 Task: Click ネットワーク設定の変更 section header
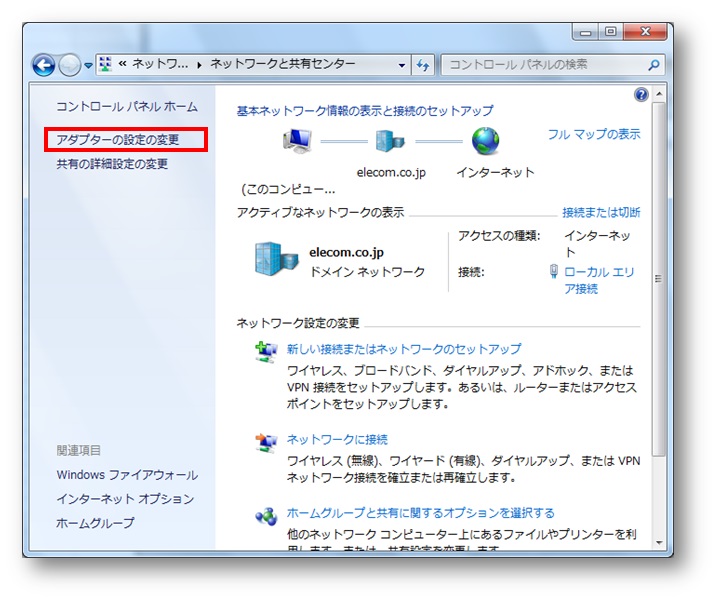point(298,323)
